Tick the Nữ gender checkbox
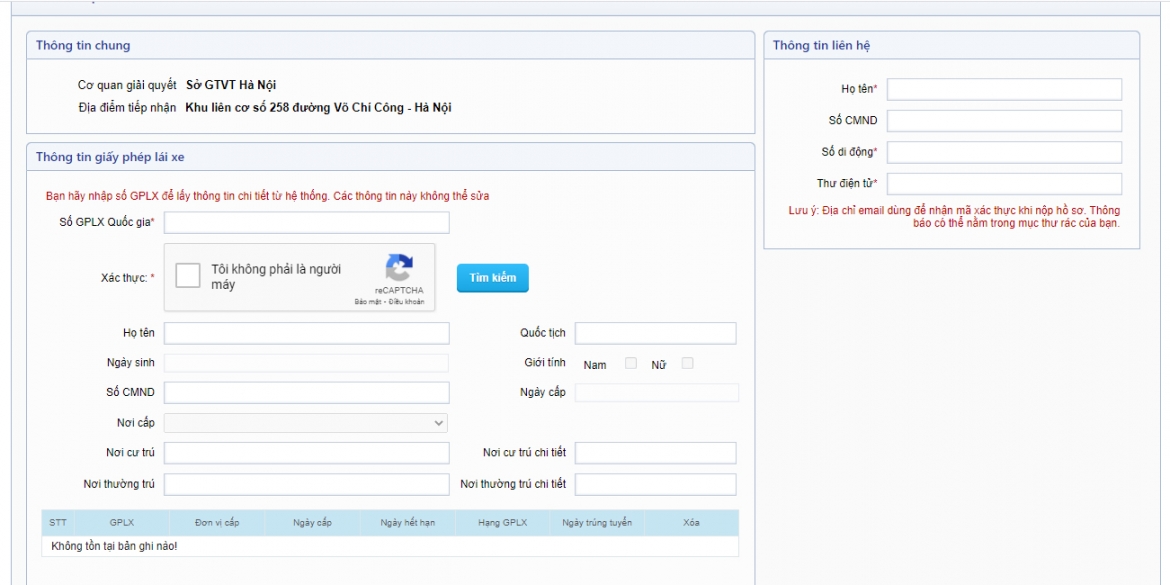 click(688, 363)
